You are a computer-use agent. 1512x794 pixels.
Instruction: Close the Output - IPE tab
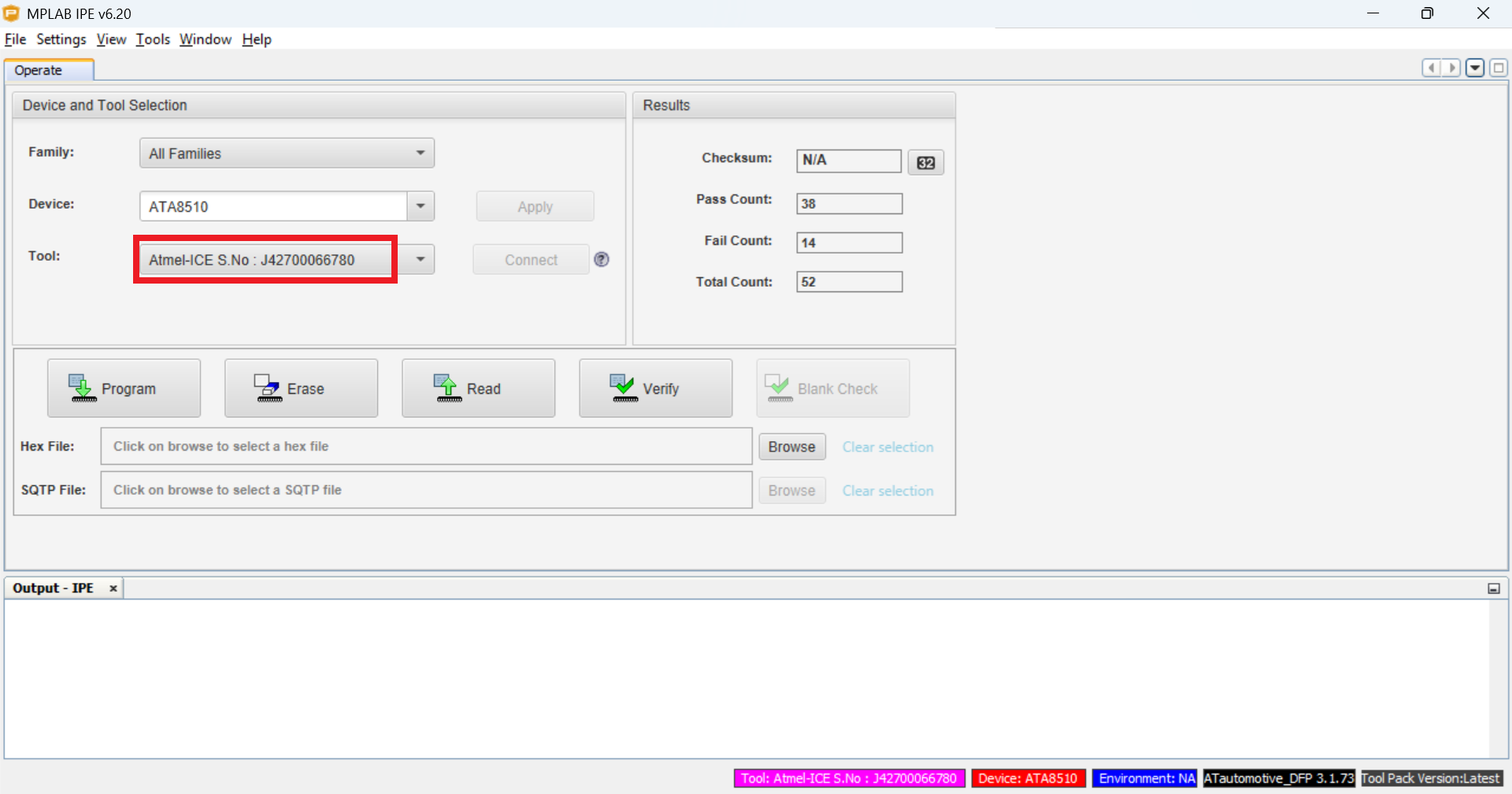(x=113, y=588)
